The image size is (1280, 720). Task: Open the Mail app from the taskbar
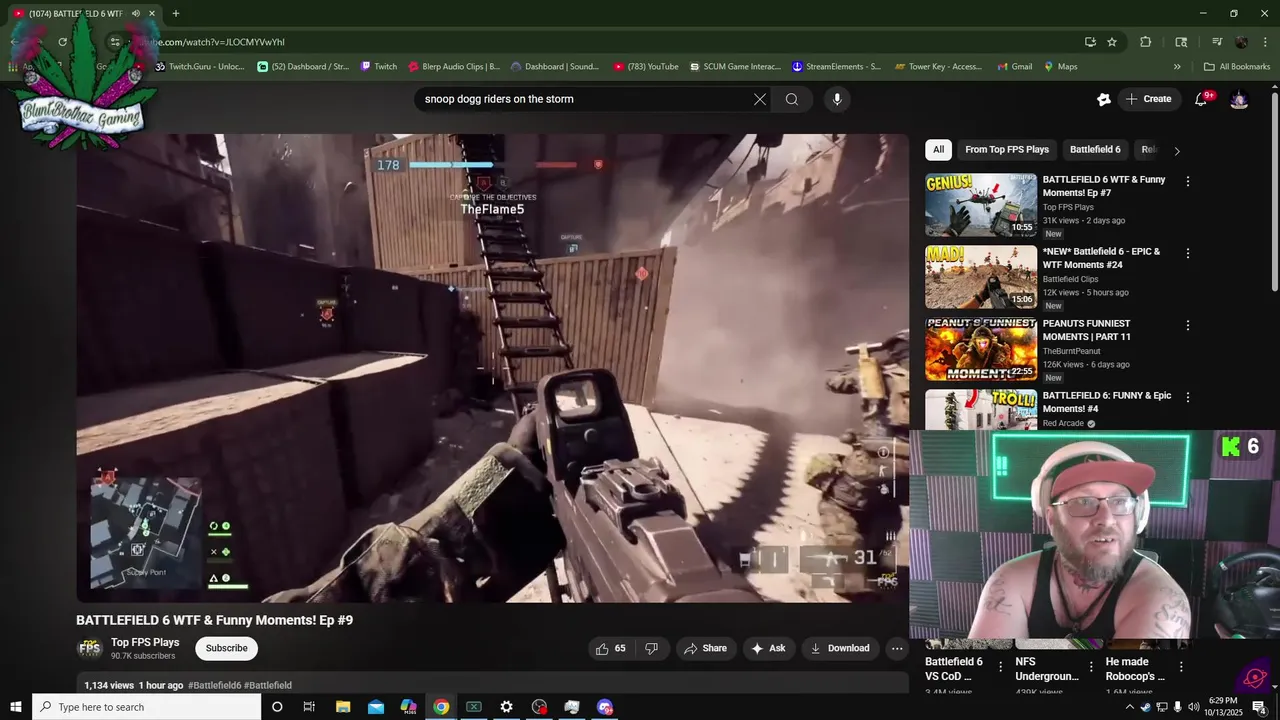pos(376,707)
